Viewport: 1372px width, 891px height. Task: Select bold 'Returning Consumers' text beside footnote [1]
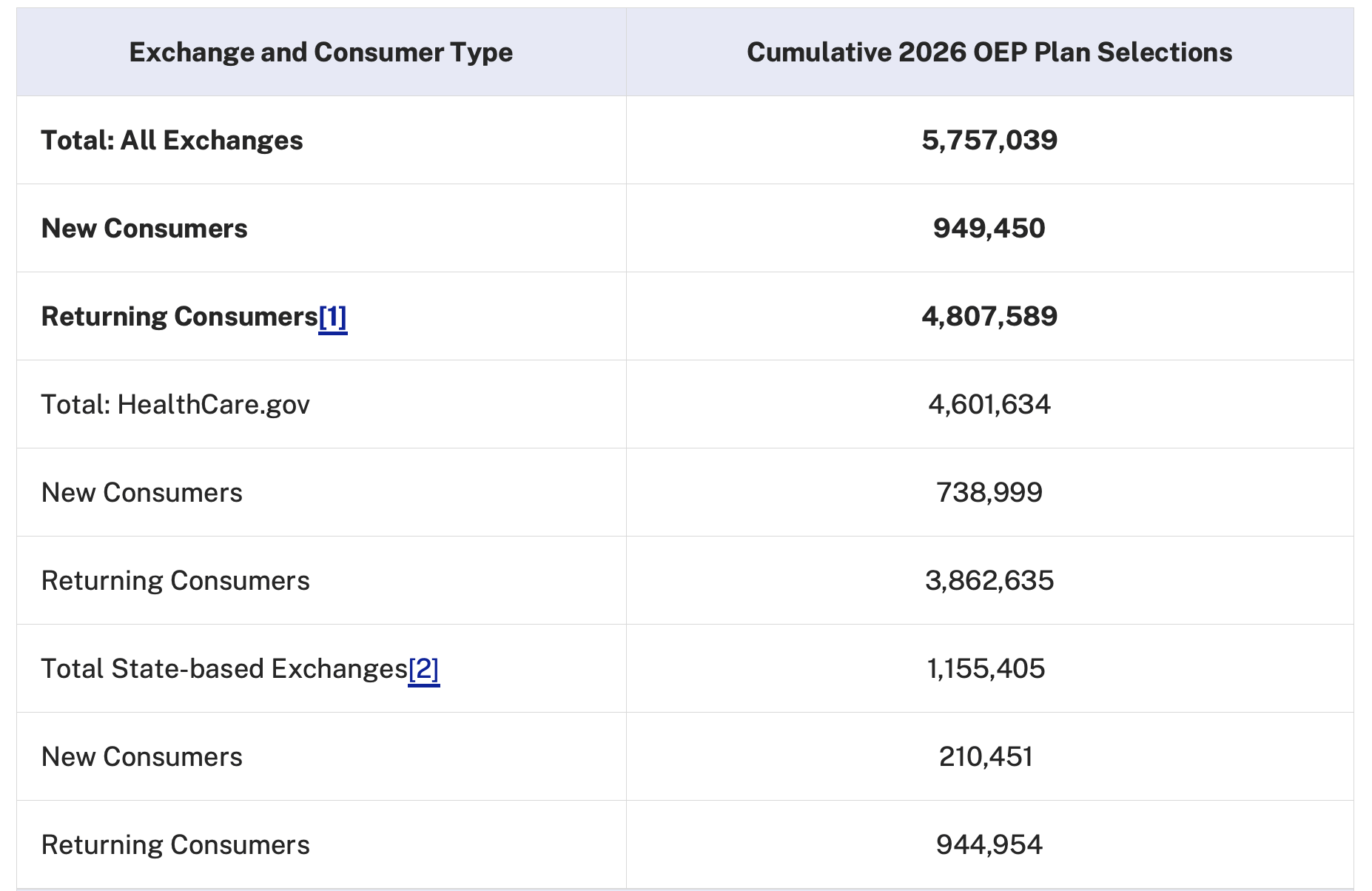click(179, 317)
